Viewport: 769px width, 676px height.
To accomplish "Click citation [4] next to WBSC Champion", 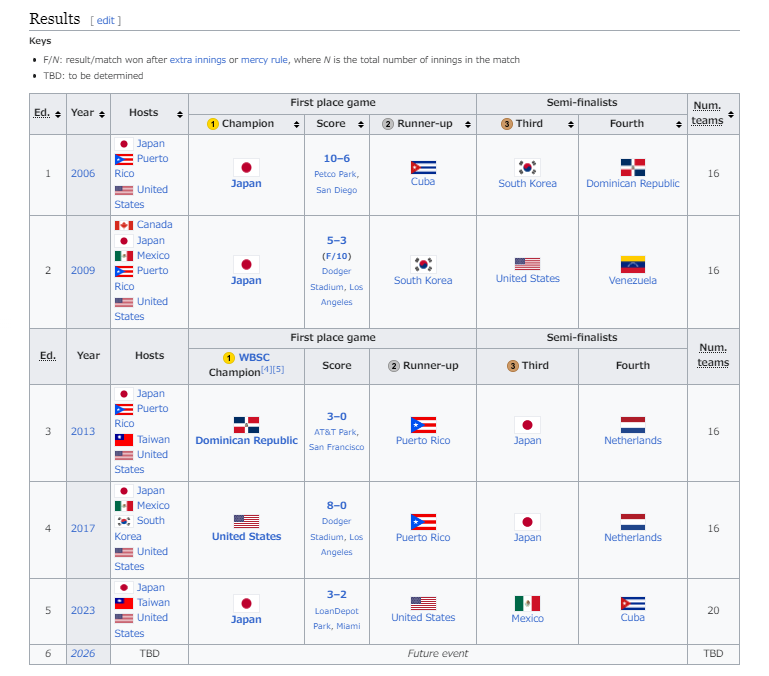I will point(267,370).
